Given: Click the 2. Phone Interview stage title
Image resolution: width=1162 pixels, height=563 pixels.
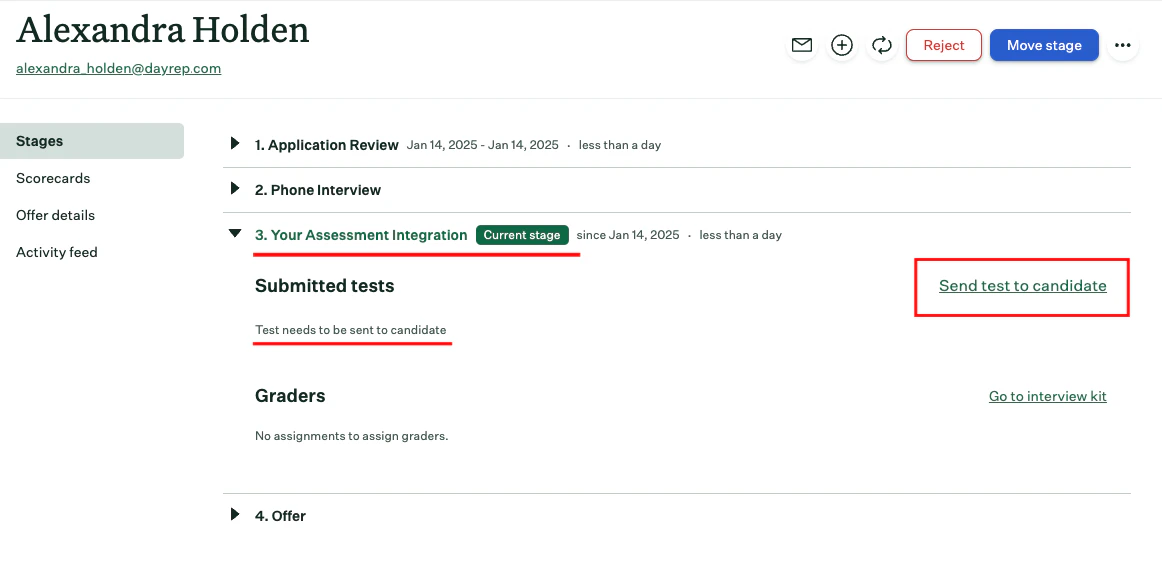Looking at the screenshot, I should pyautogui.click(x=318, y=190).
